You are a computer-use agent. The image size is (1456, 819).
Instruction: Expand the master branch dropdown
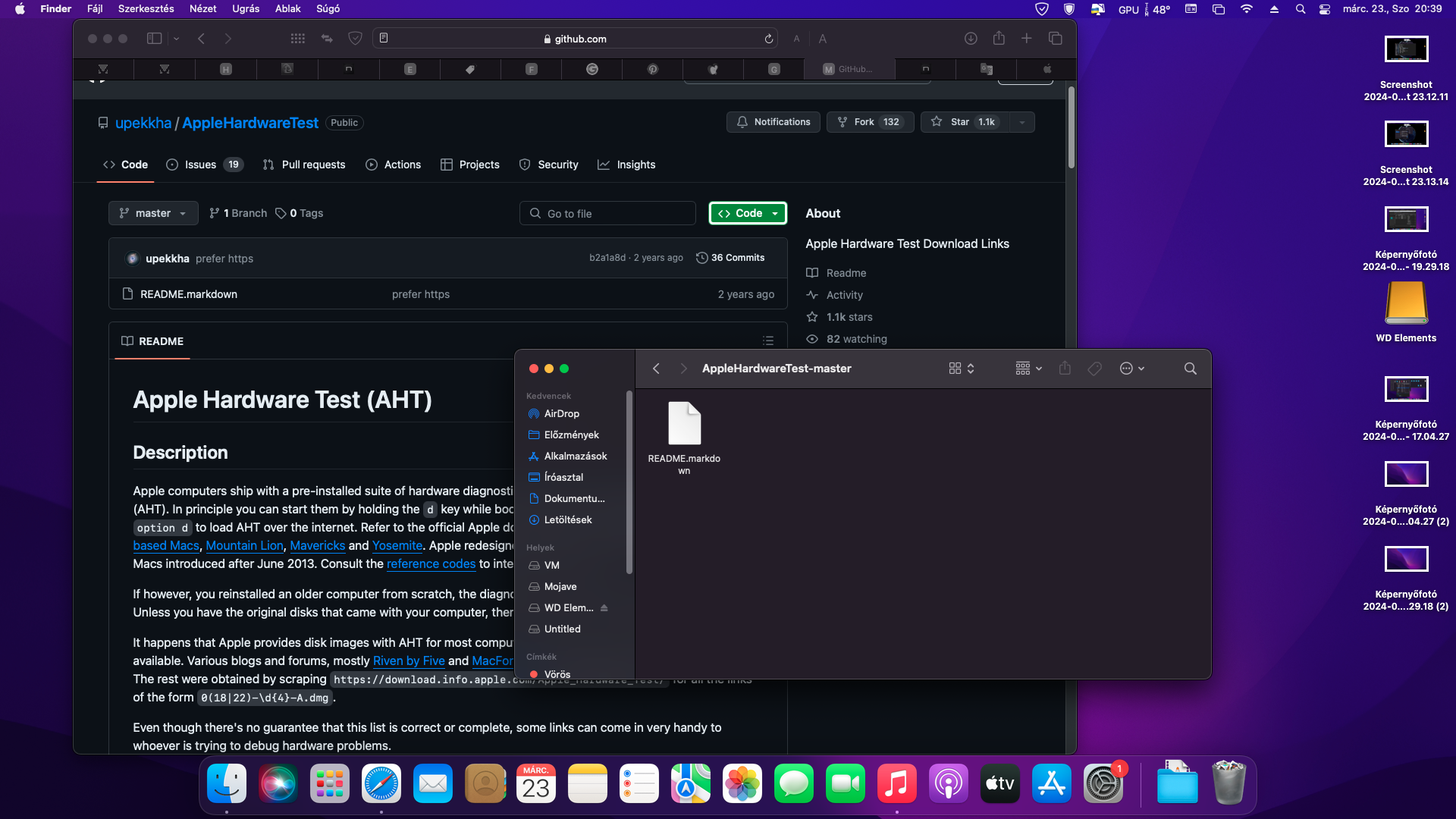click(x=153, y=213)
